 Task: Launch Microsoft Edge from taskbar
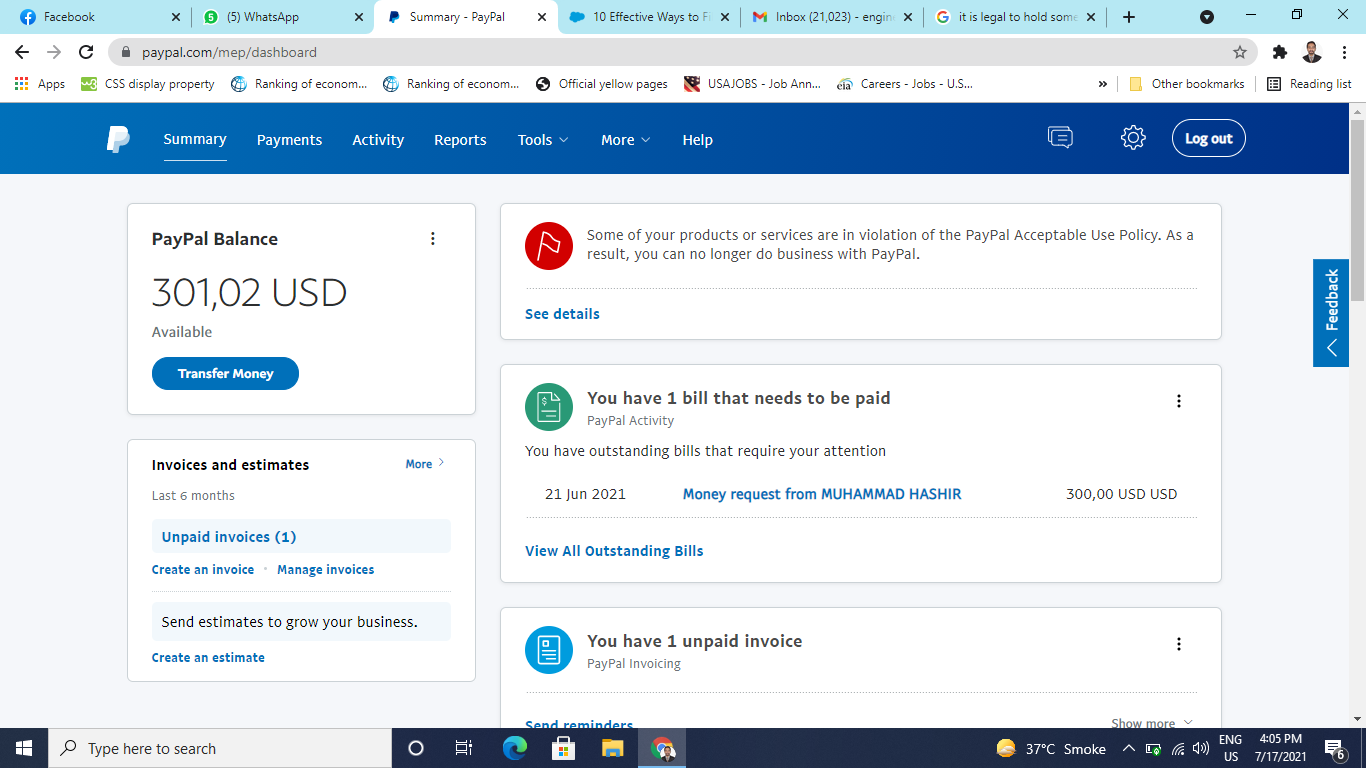(514, 748)
